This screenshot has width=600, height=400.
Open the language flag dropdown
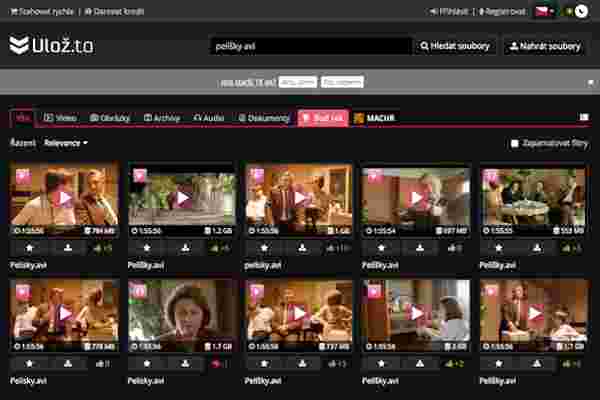[x=544, y=11]
